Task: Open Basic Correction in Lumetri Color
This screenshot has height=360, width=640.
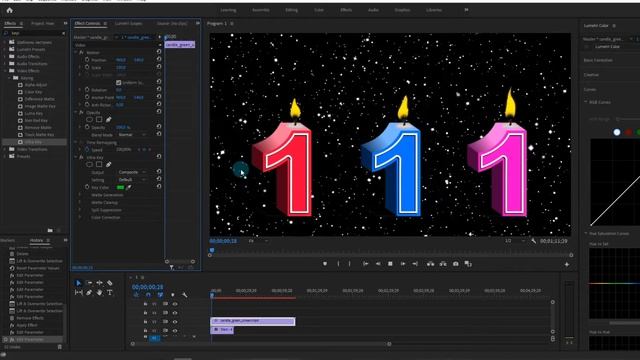Action: (x=598, y=60)
